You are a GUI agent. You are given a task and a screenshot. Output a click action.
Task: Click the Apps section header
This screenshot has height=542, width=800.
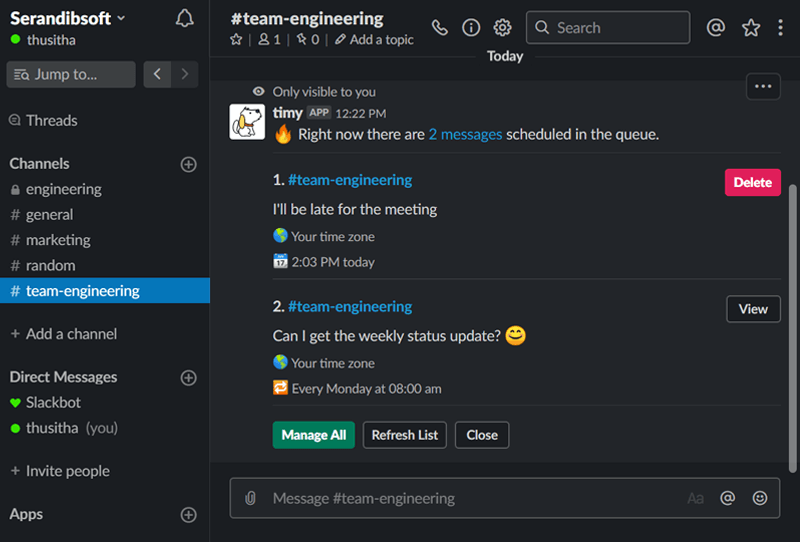[26, 514]
